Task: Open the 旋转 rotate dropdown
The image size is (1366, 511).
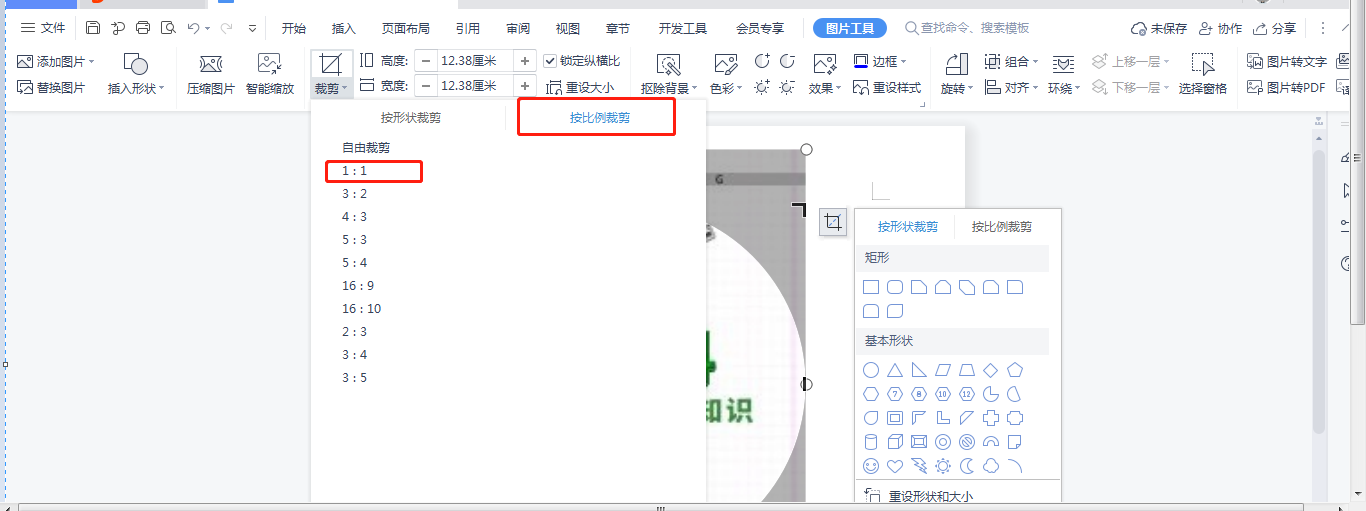Action: pyautogui.click(x=971, y=89)
